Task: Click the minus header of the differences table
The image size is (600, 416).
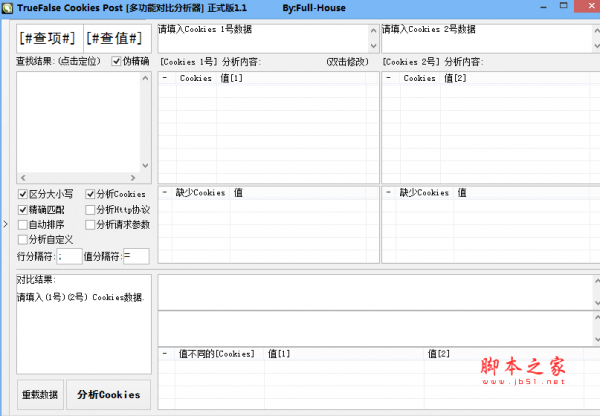Action: [165, 354]
